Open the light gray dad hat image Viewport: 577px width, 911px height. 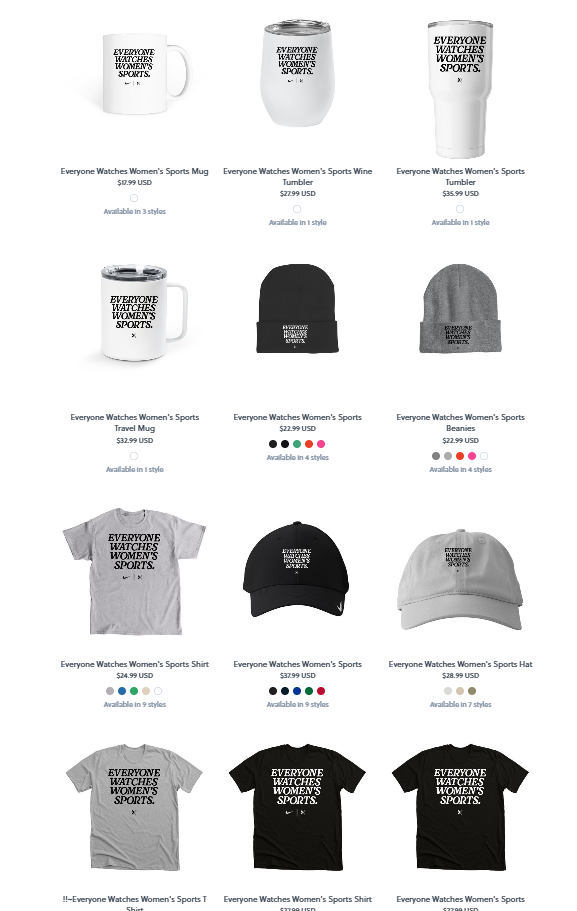(x=460, y=580)
